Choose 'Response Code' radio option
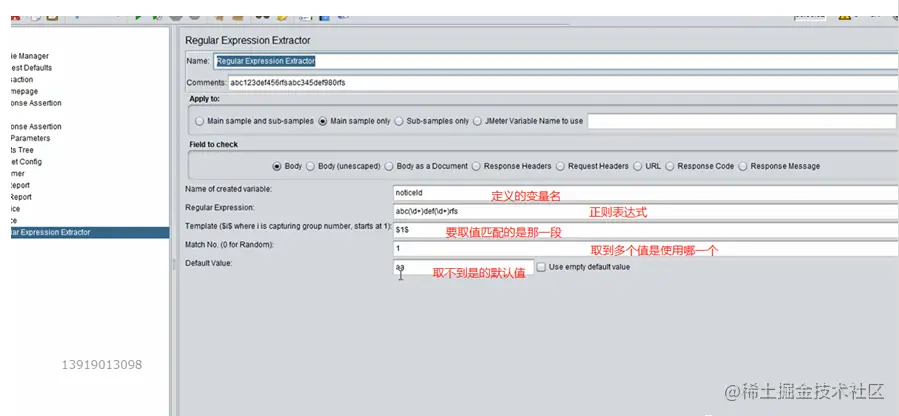 pyautogui.click(x=670, y=166)
